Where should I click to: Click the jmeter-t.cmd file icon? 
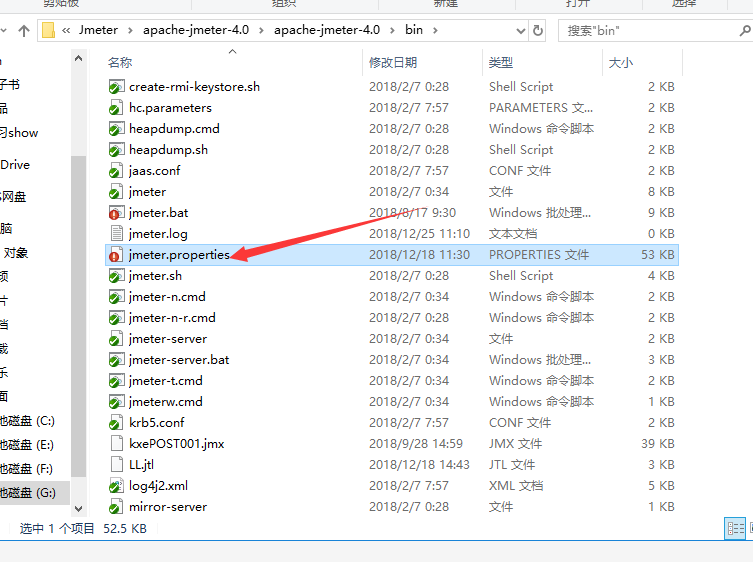point(116,381)
